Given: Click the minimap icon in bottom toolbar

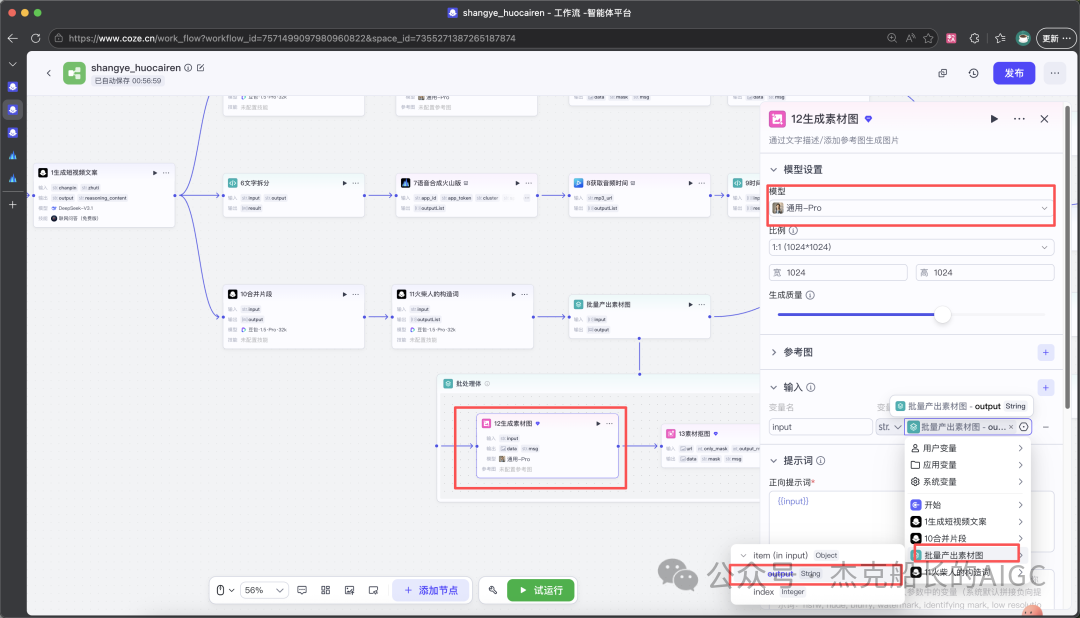Looking at the screenshot, I should click(x=373, y=590).
